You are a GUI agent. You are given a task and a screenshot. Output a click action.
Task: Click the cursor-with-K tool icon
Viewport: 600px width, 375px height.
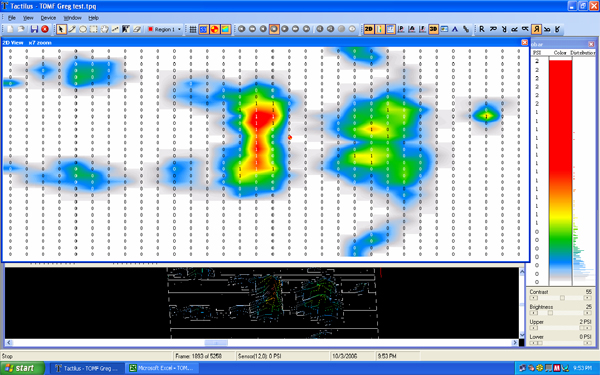(x=126, y=29)
